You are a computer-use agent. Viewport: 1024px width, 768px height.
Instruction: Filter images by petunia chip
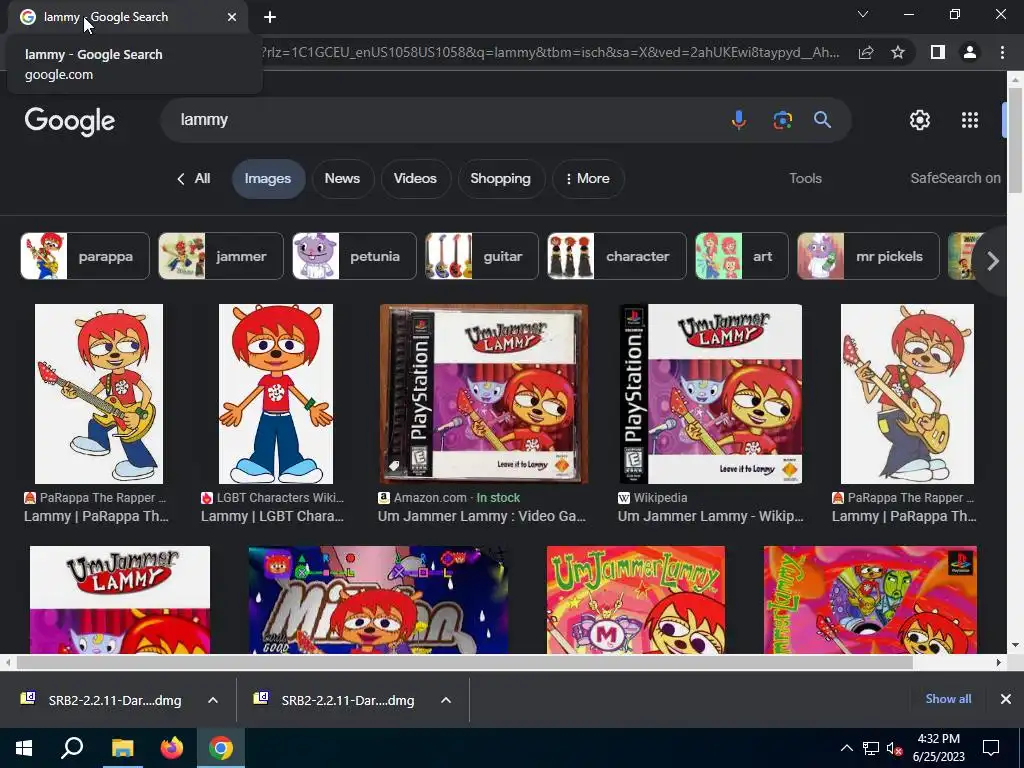[355, 256]
